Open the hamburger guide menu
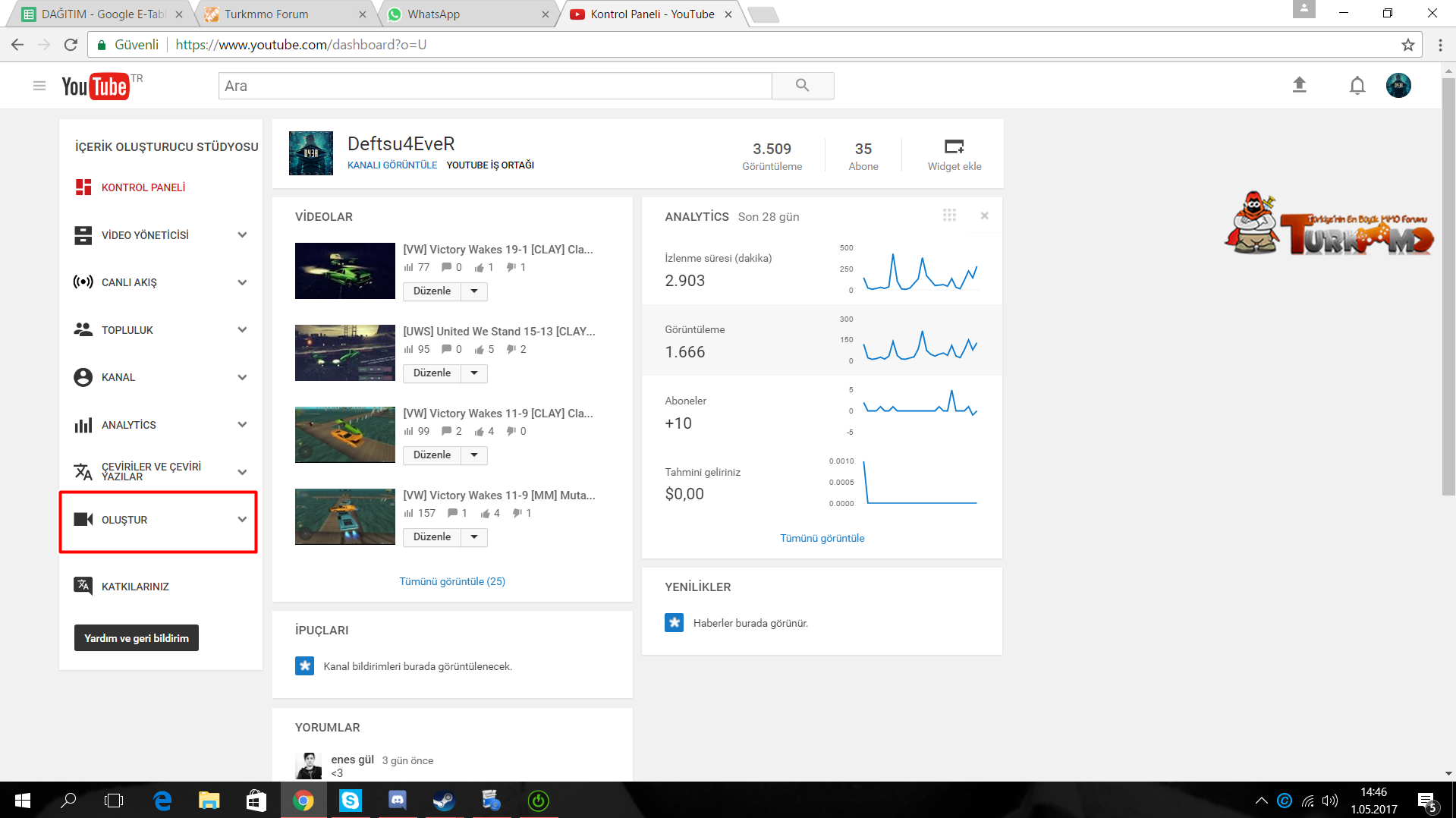Viewport: 1456px width, 818px height. click(39, 86)
